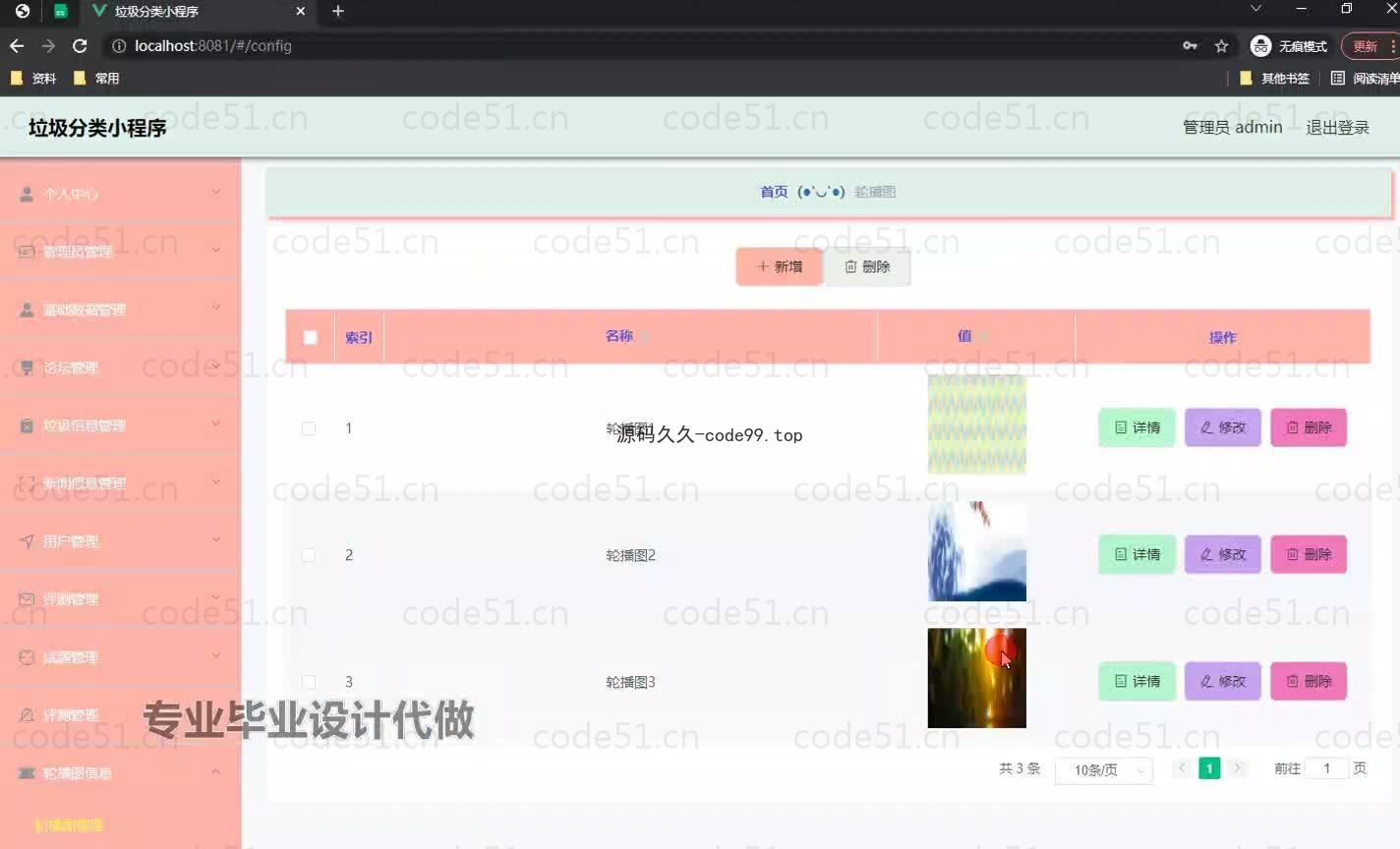Click the pink 删除 for row 轮播图2
This screenshot has height=849, width=1400.
click(x=1309, y=554)
